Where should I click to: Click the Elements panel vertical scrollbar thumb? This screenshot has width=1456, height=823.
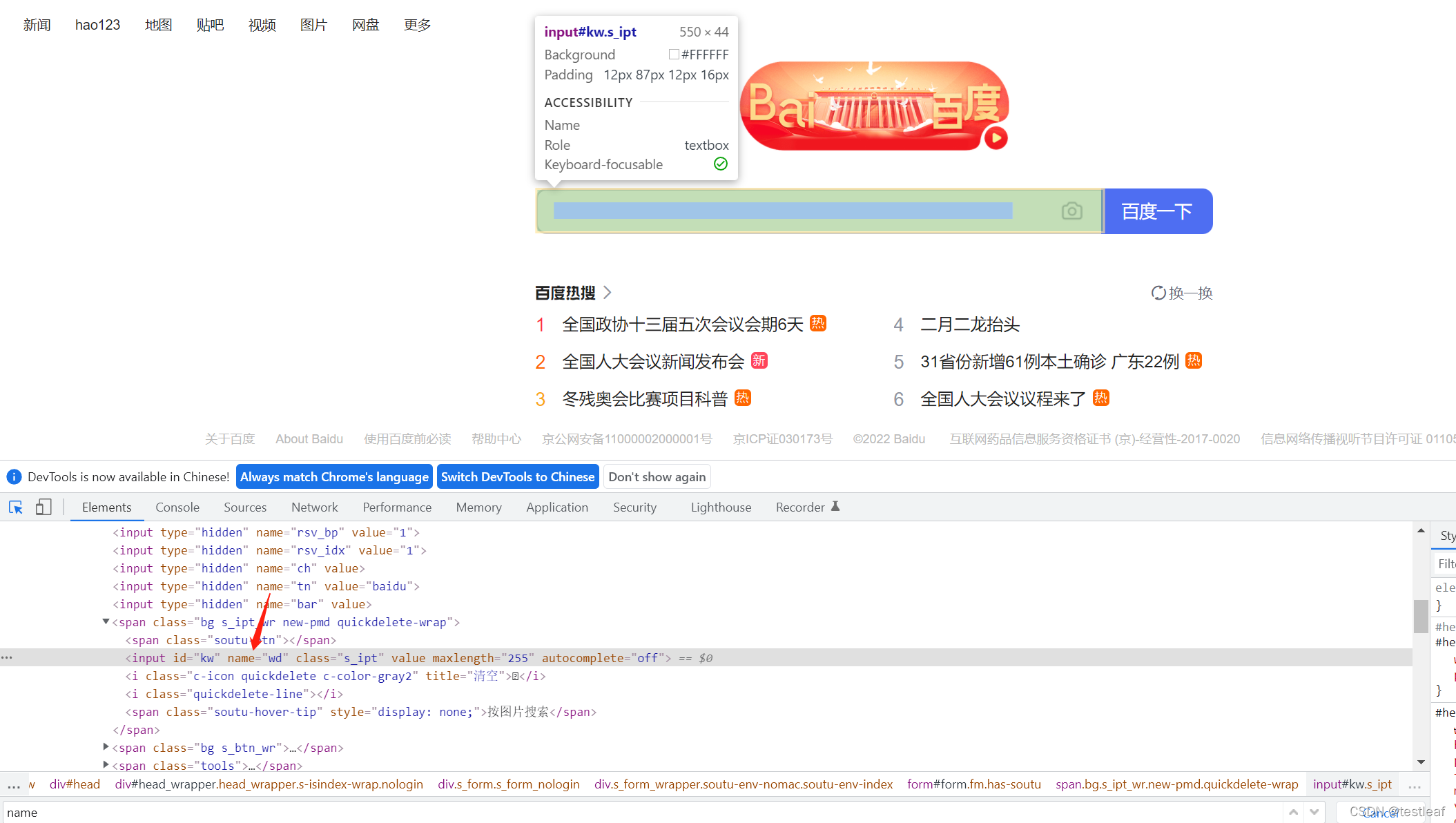pyautogui.click(x=1420, y=616)
